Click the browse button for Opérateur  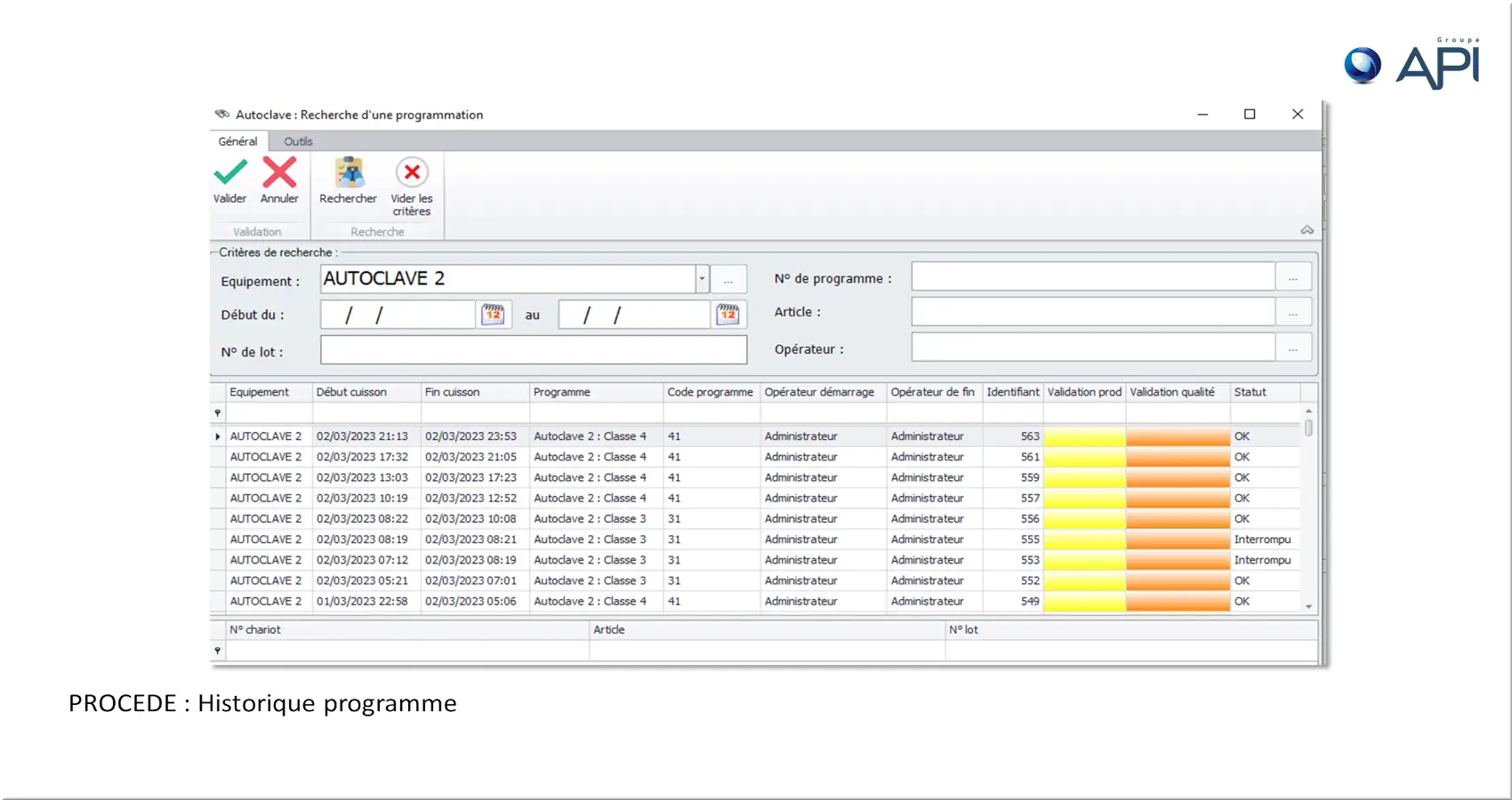click(1293, 348)
